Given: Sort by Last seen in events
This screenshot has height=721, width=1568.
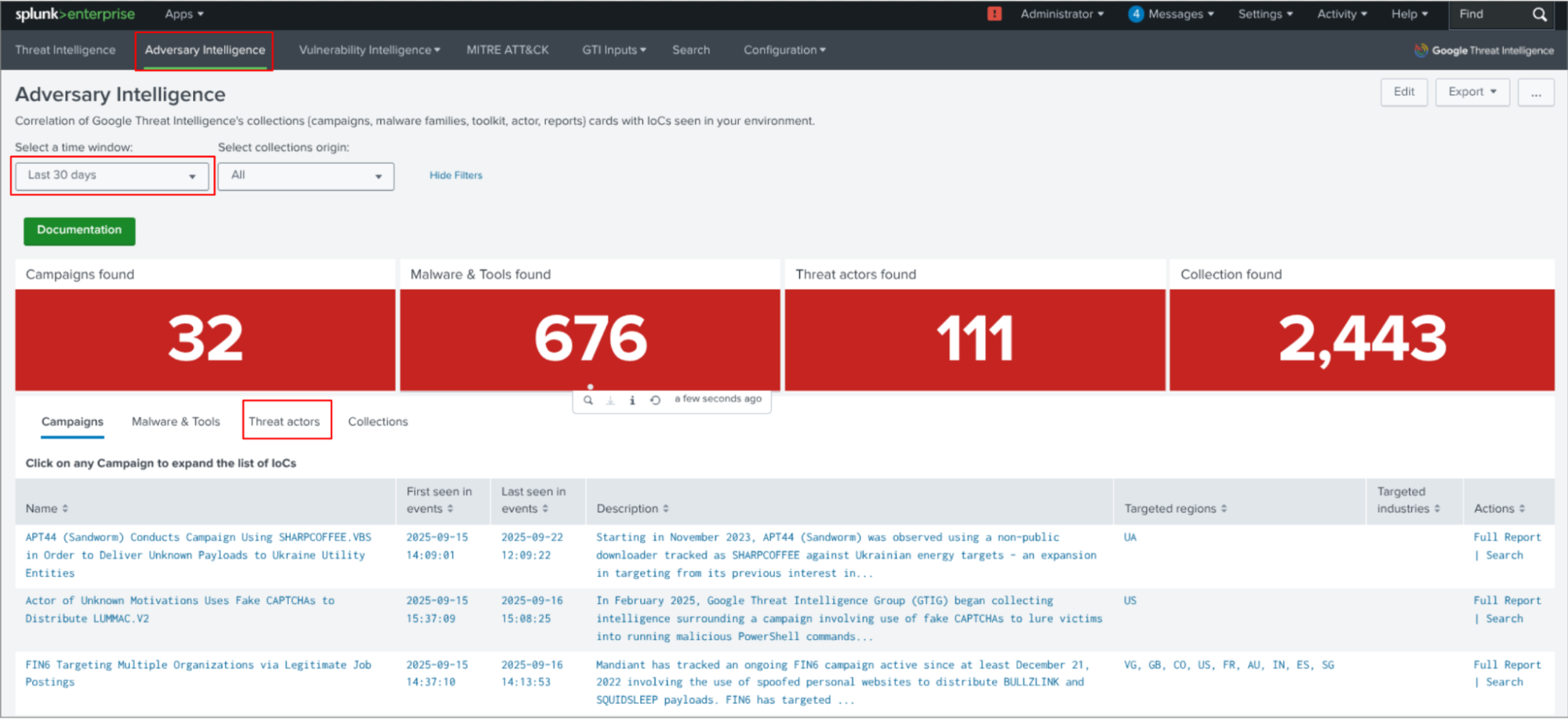Looking at the screenshot, I should tap(533, 501).
